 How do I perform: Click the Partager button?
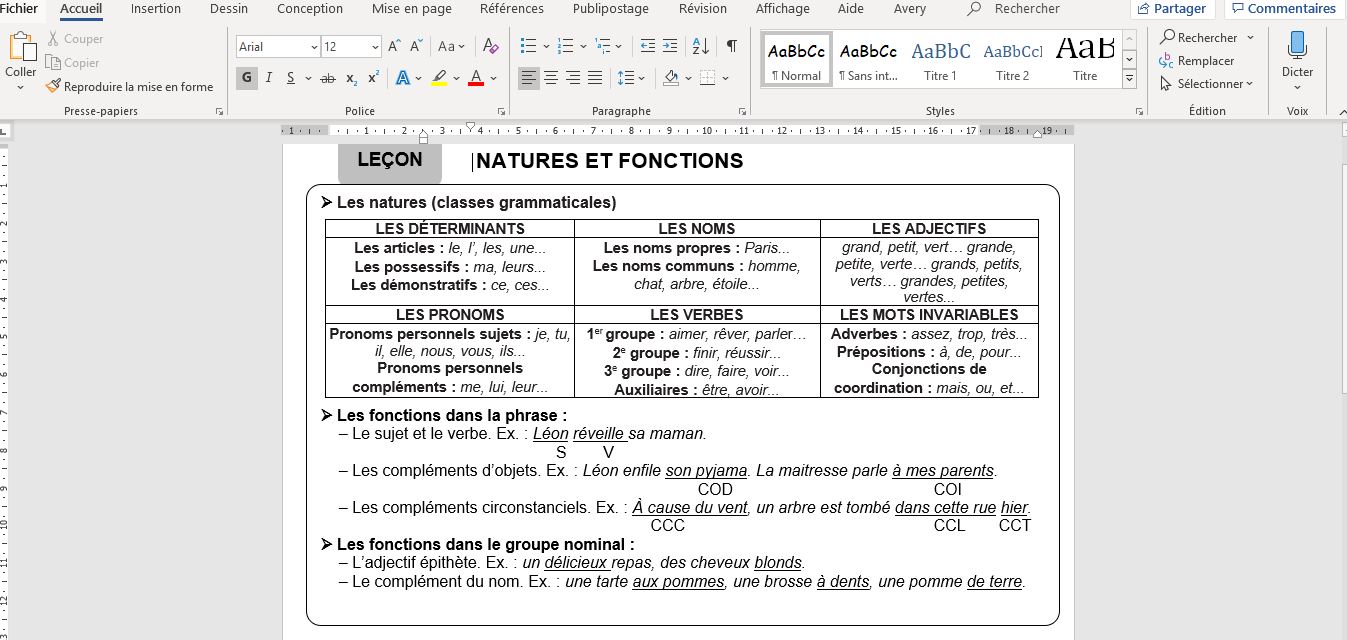pos(1170,8)
